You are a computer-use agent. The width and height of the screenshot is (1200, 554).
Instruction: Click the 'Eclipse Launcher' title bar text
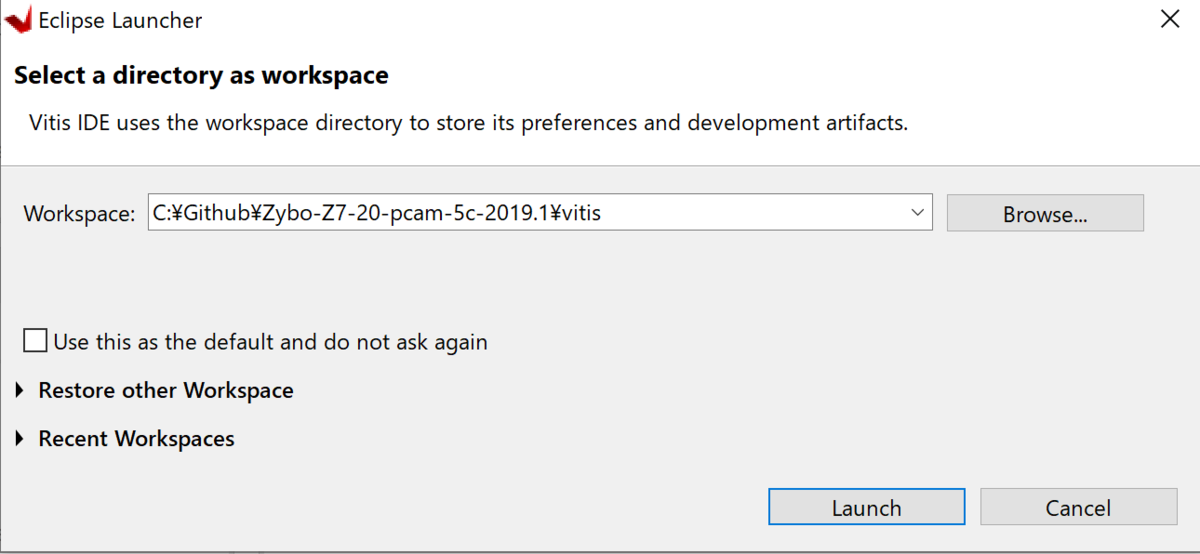click(120, 20)
